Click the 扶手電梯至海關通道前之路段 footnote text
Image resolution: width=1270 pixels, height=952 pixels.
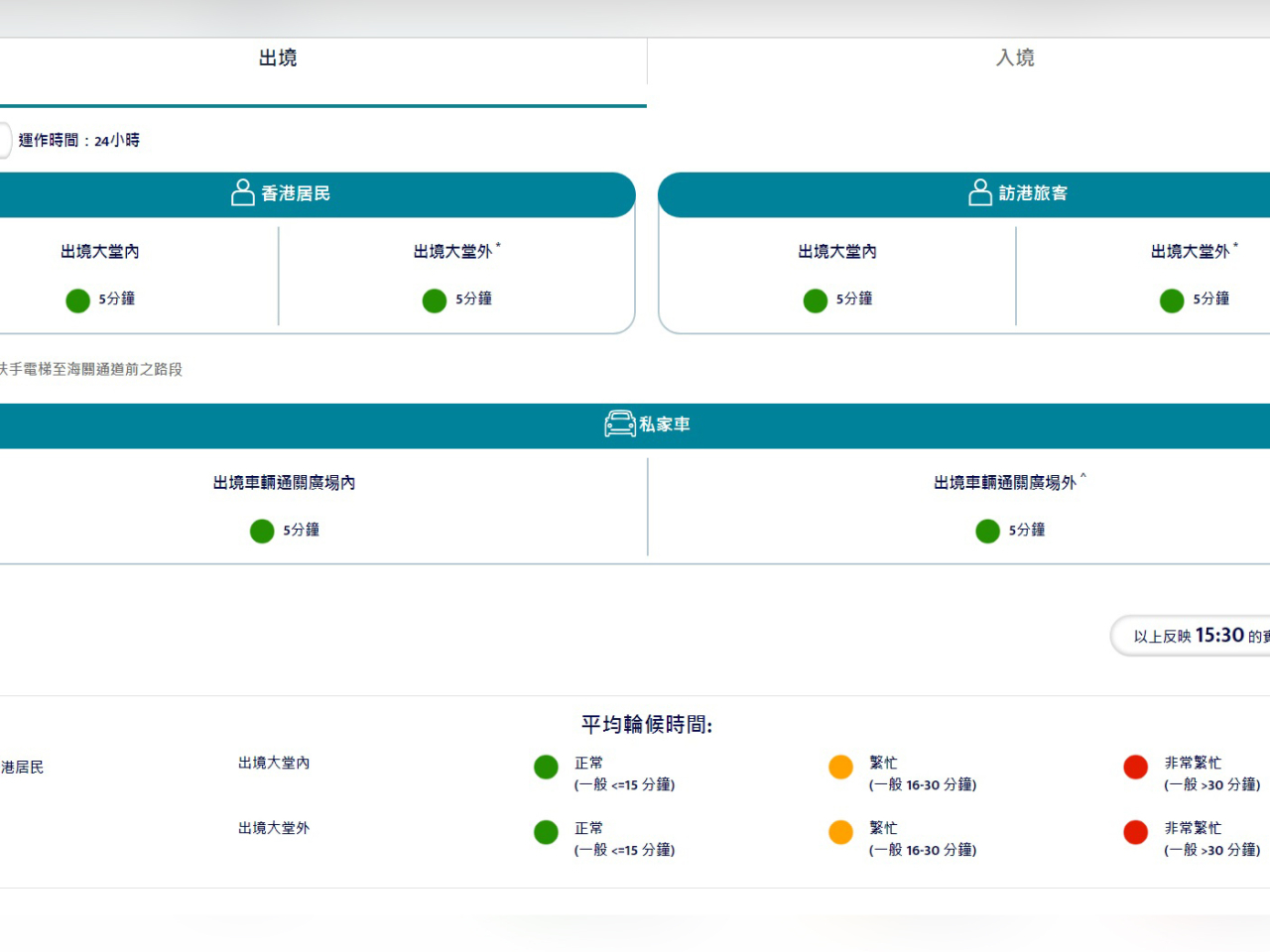coord(90,369)
